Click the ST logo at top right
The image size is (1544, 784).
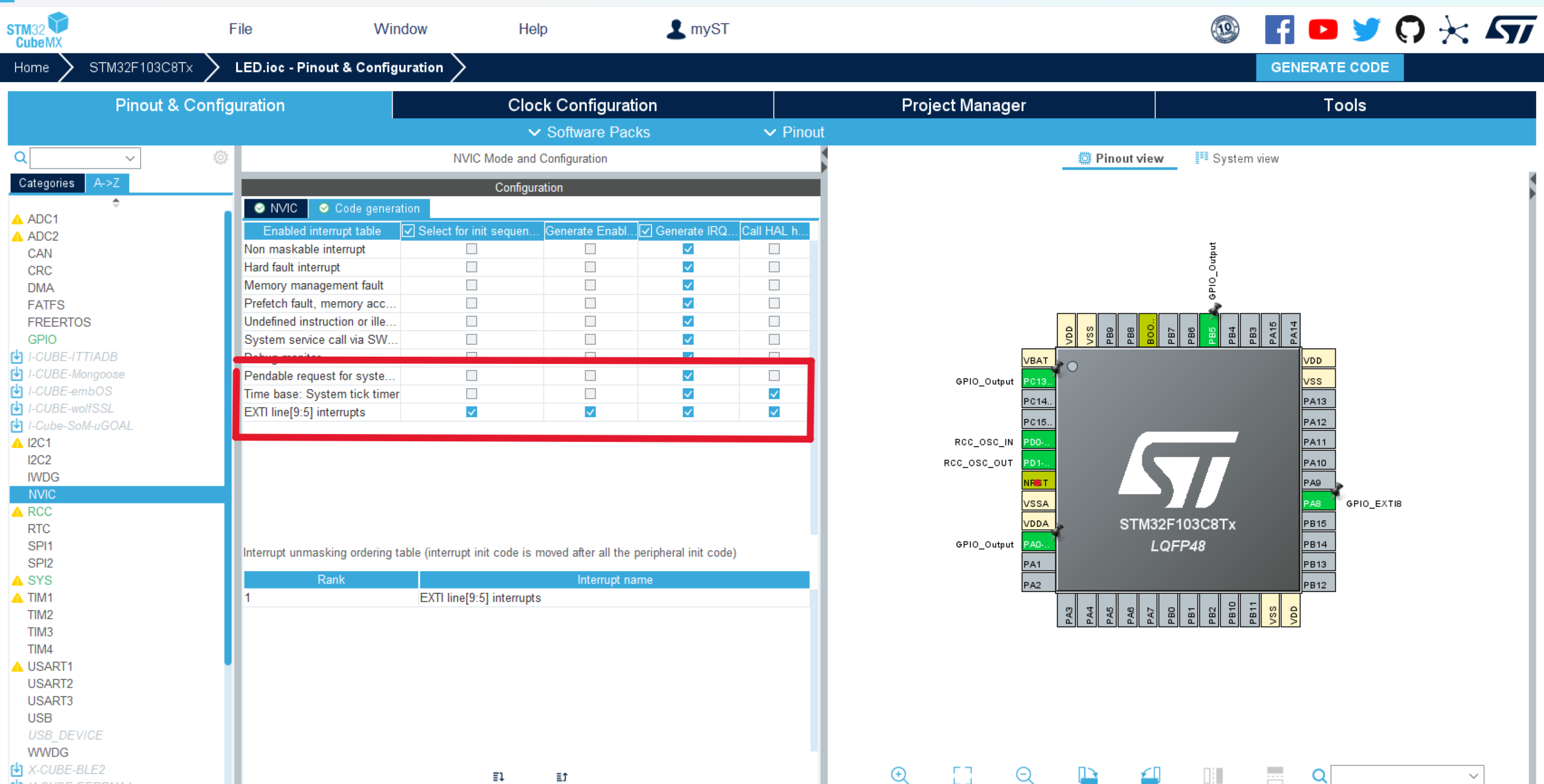point(1511,30)
